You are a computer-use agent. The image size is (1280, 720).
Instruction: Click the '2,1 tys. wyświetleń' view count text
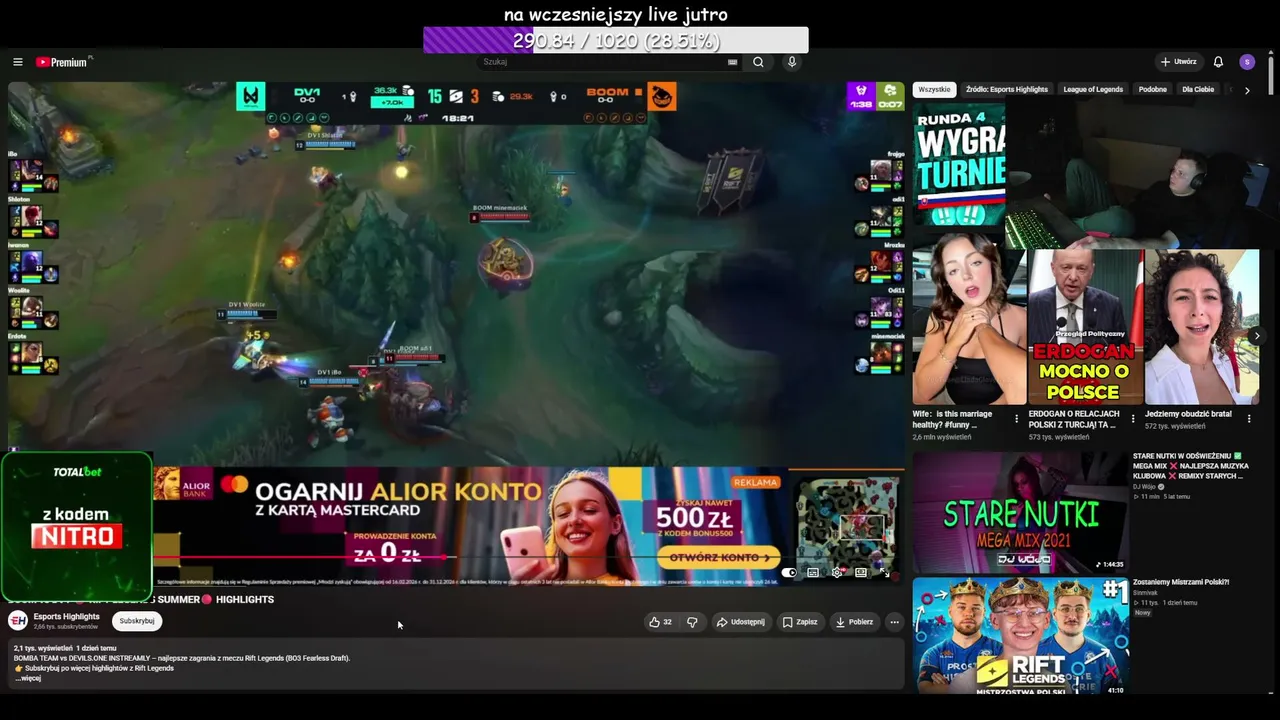click(x=43, y=648)
